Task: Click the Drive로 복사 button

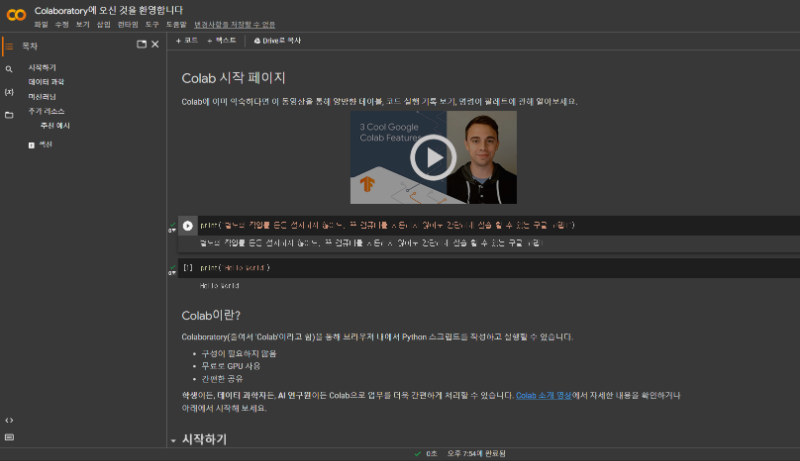Action: [x=278, y=40]
